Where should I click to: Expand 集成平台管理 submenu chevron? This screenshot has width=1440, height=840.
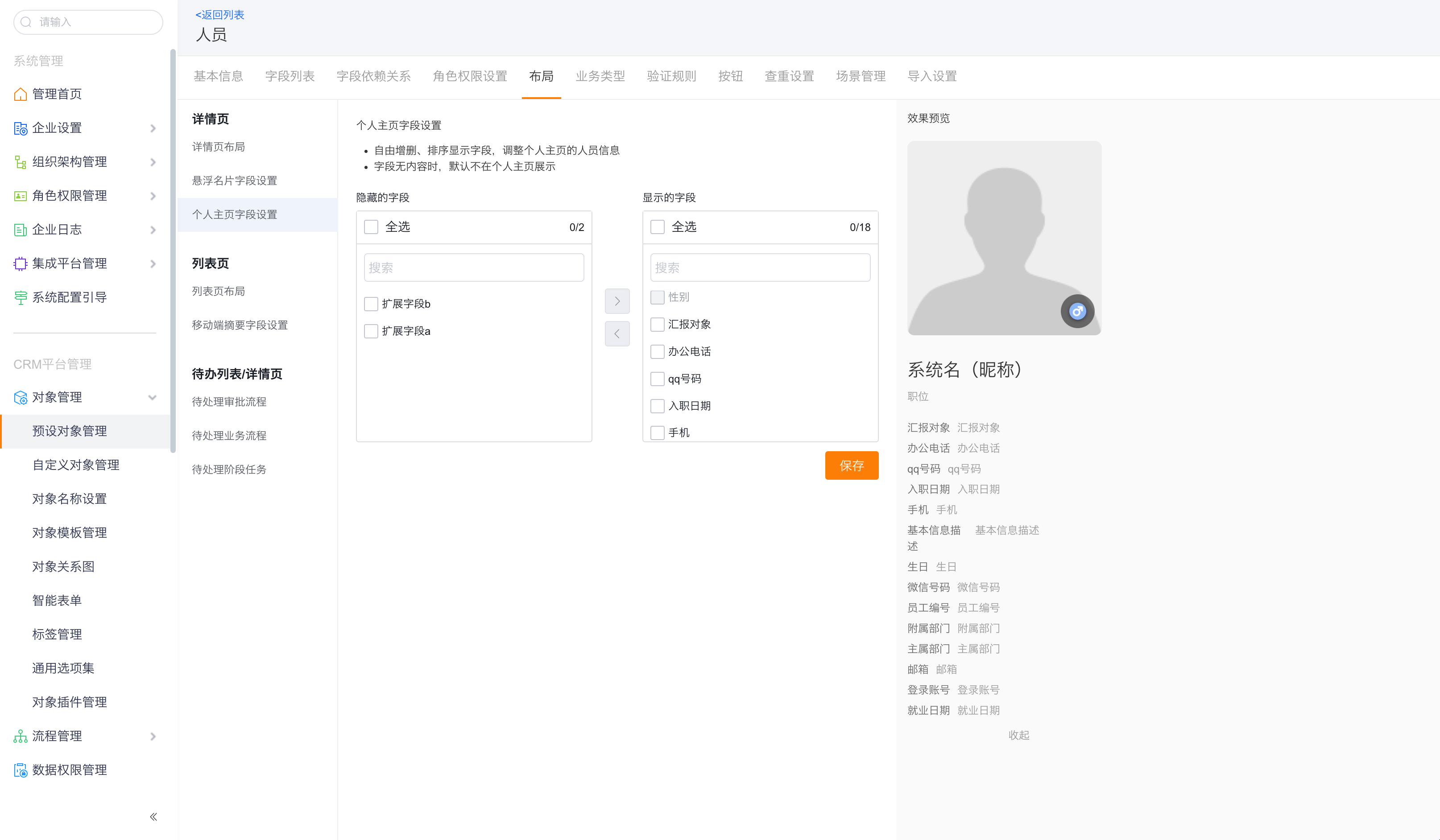(x=153, y=264)
